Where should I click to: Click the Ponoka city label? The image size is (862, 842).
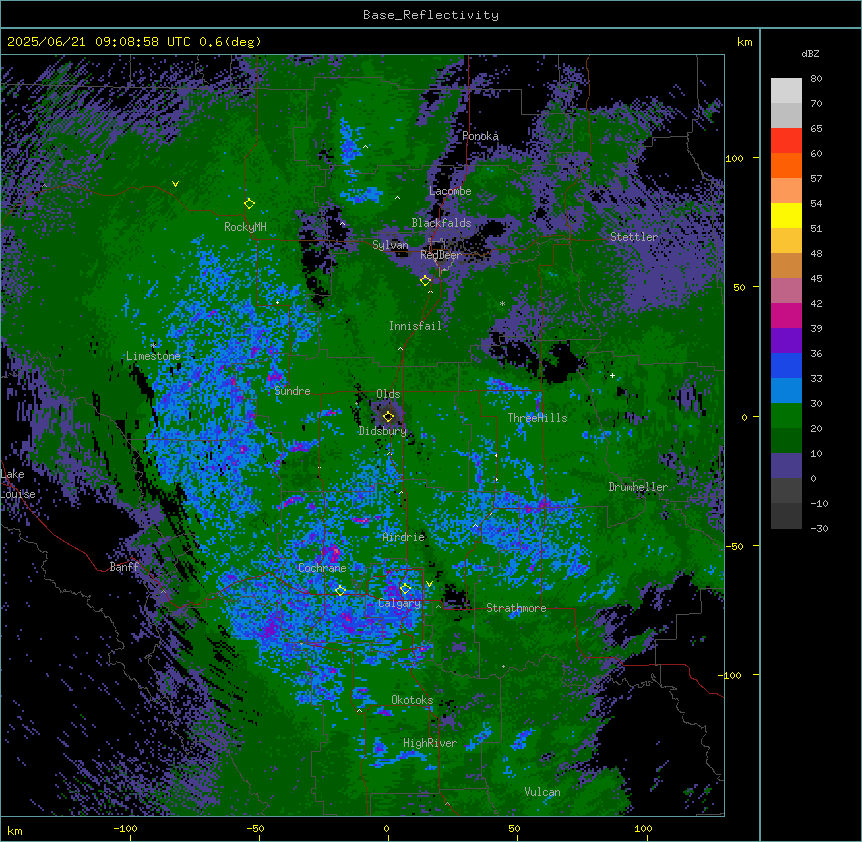click(480, 136)
